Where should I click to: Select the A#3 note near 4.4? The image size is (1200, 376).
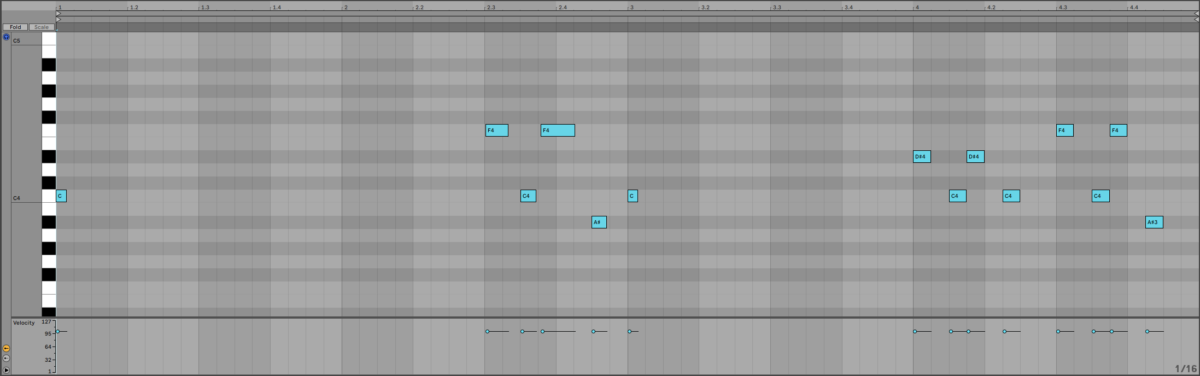coord(1154,222)
